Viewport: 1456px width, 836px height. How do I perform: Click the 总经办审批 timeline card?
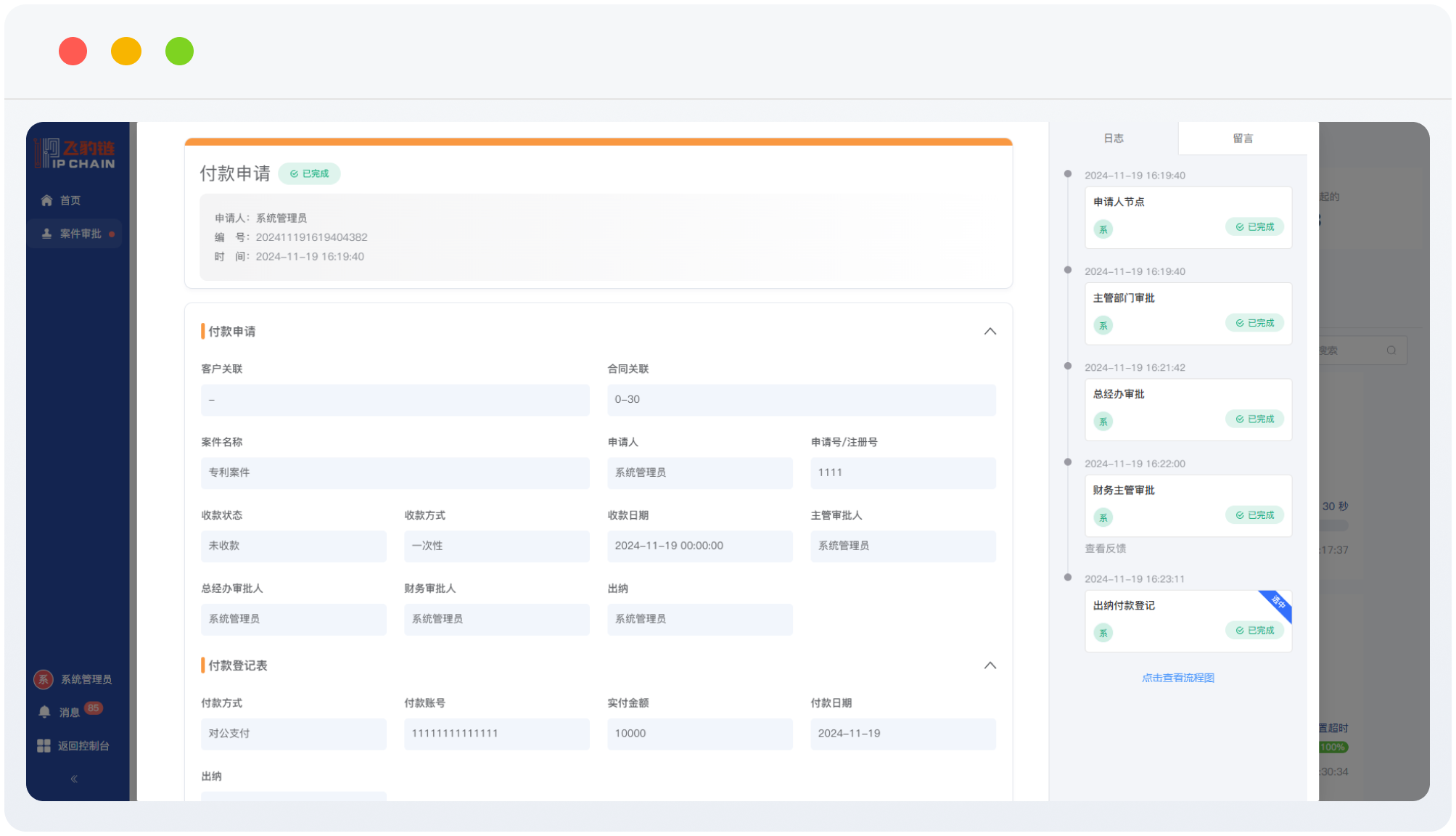click(1188, 409)
